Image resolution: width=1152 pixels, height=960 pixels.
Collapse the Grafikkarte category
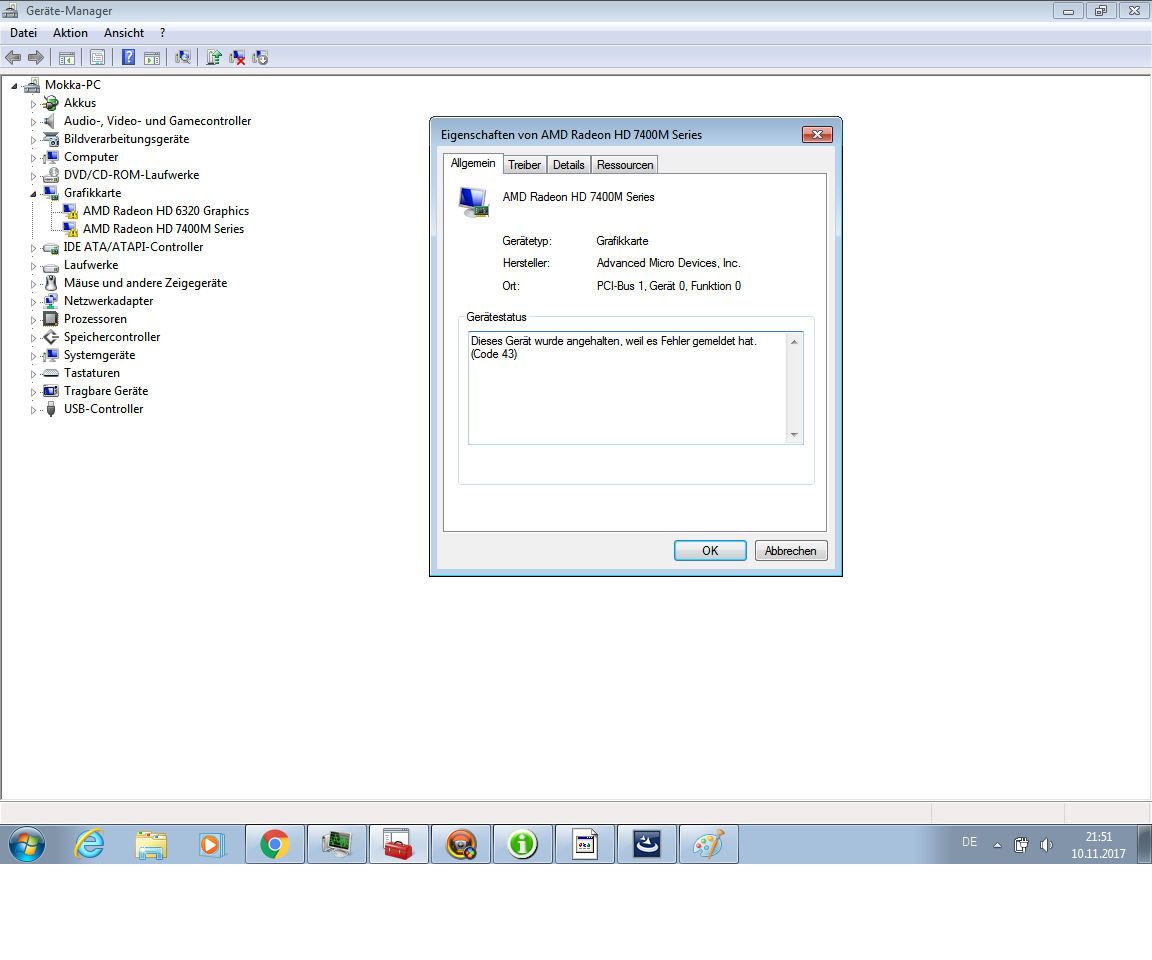[33, 194]
